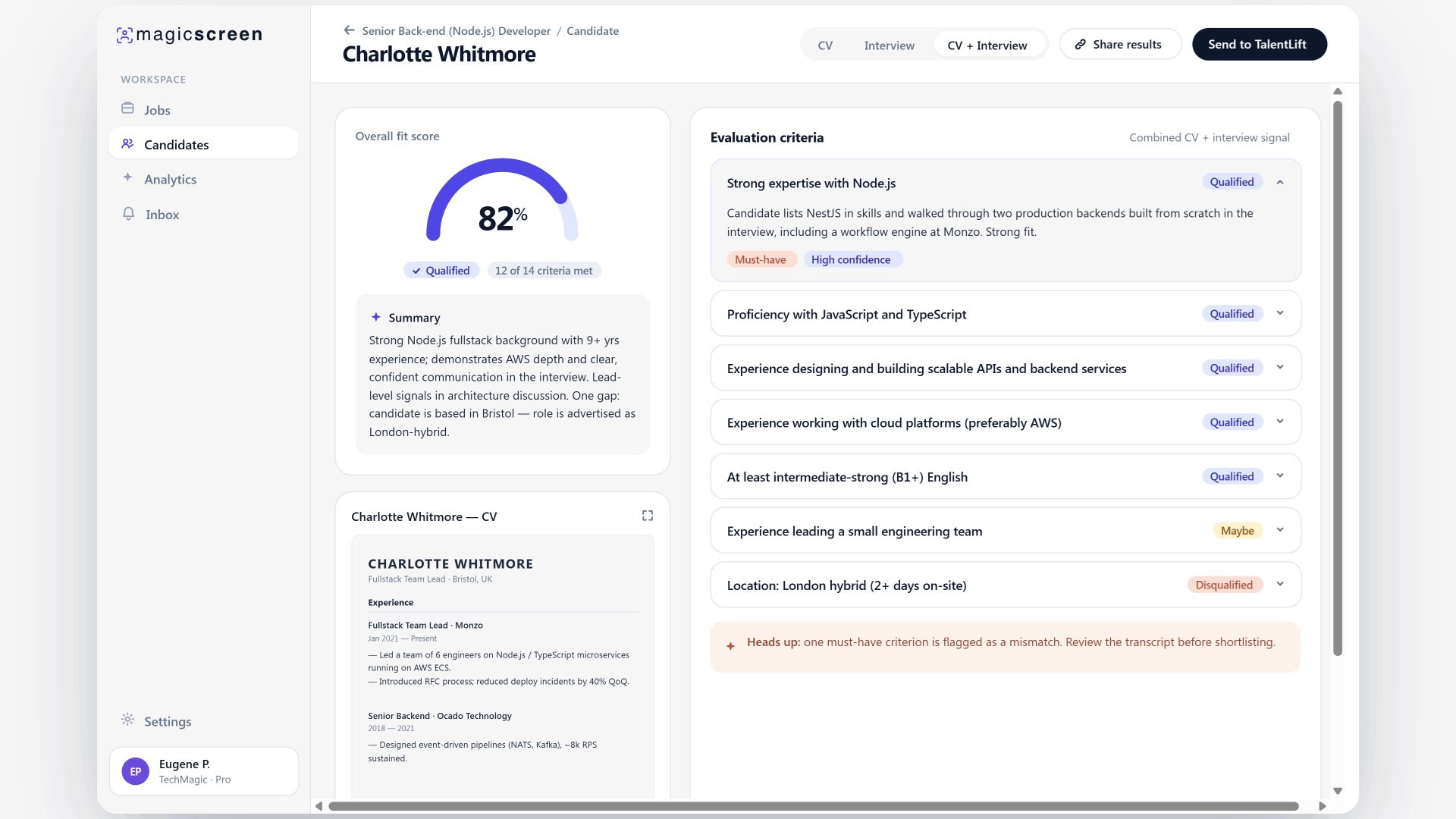Screen dimensions: 1456x819
Task: Click the WORKSPACE sidebar heading
Action: pos(153,80)
